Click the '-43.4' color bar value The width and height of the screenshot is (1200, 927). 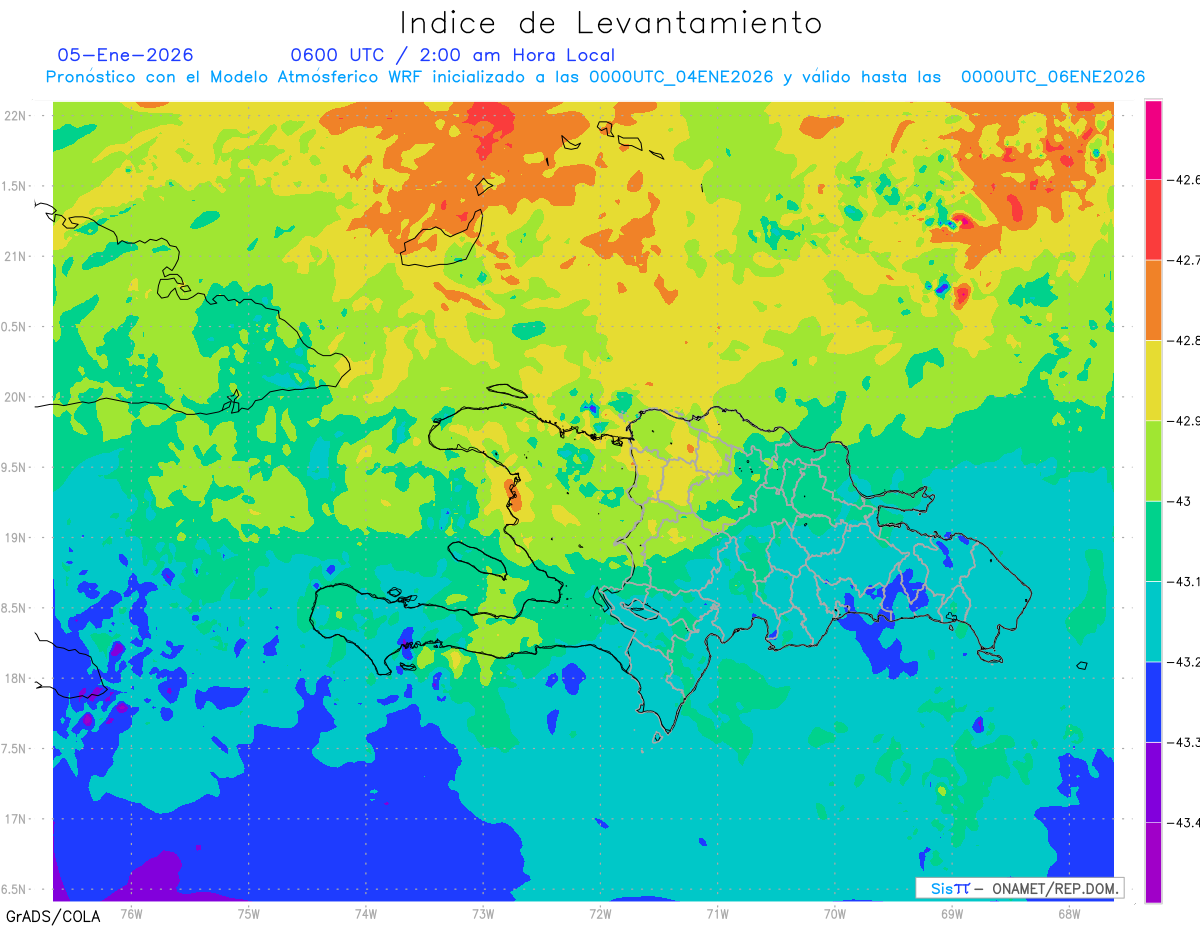pyautogui.click(x=1184, y=822)
